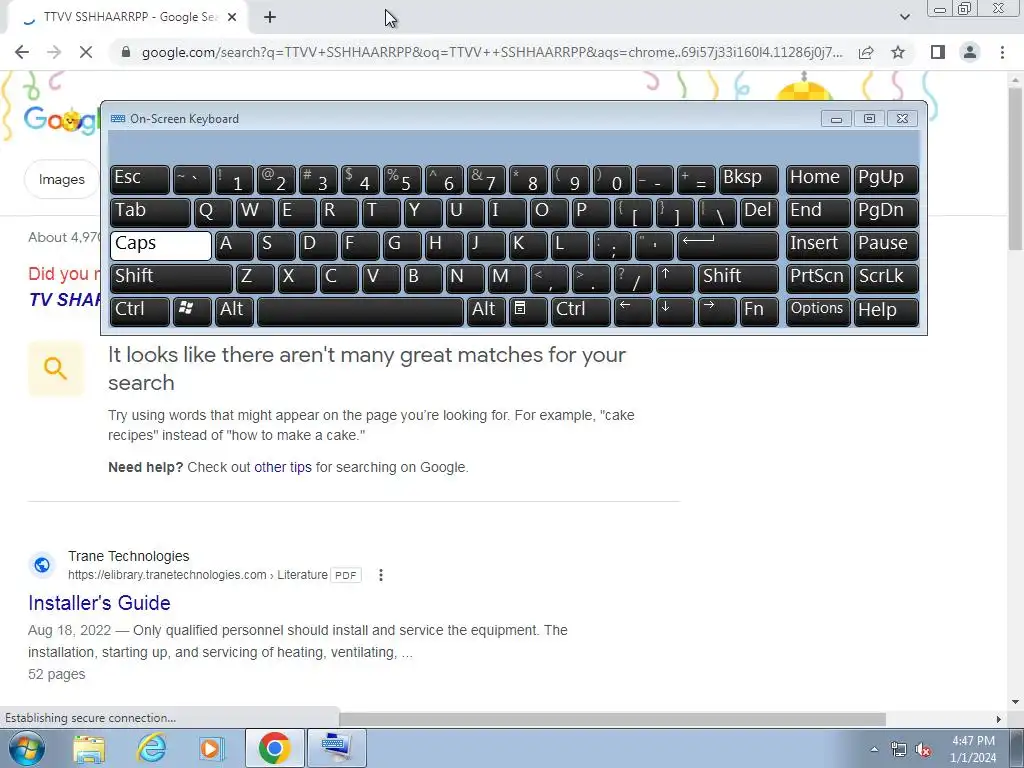
Task: Click the Del key on On-Screen Keyboard
Action: (x=759, y=212)
